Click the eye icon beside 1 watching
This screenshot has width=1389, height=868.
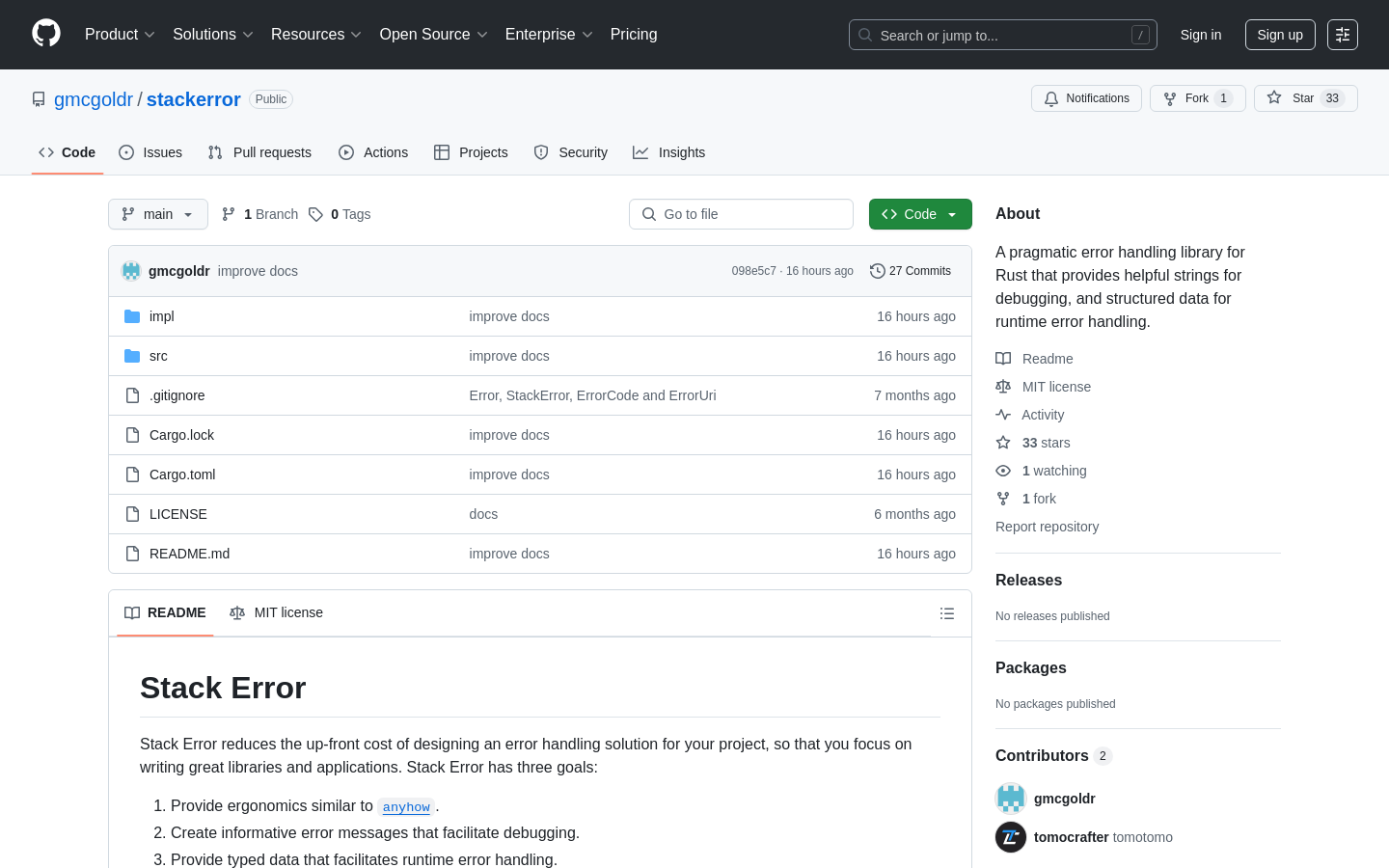tap(1003, 471)
